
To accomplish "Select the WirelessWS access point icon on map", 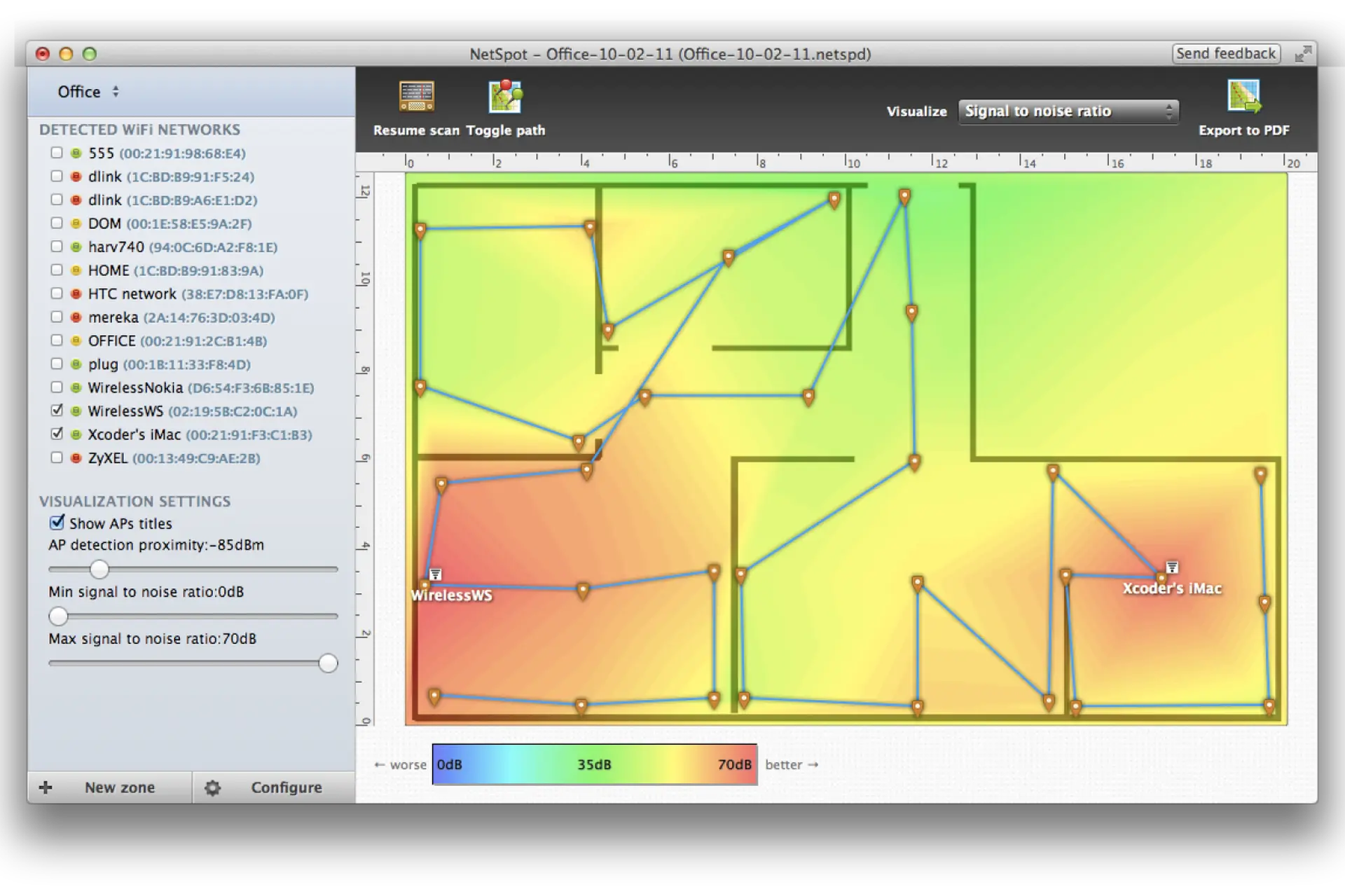I will (435, 574).
